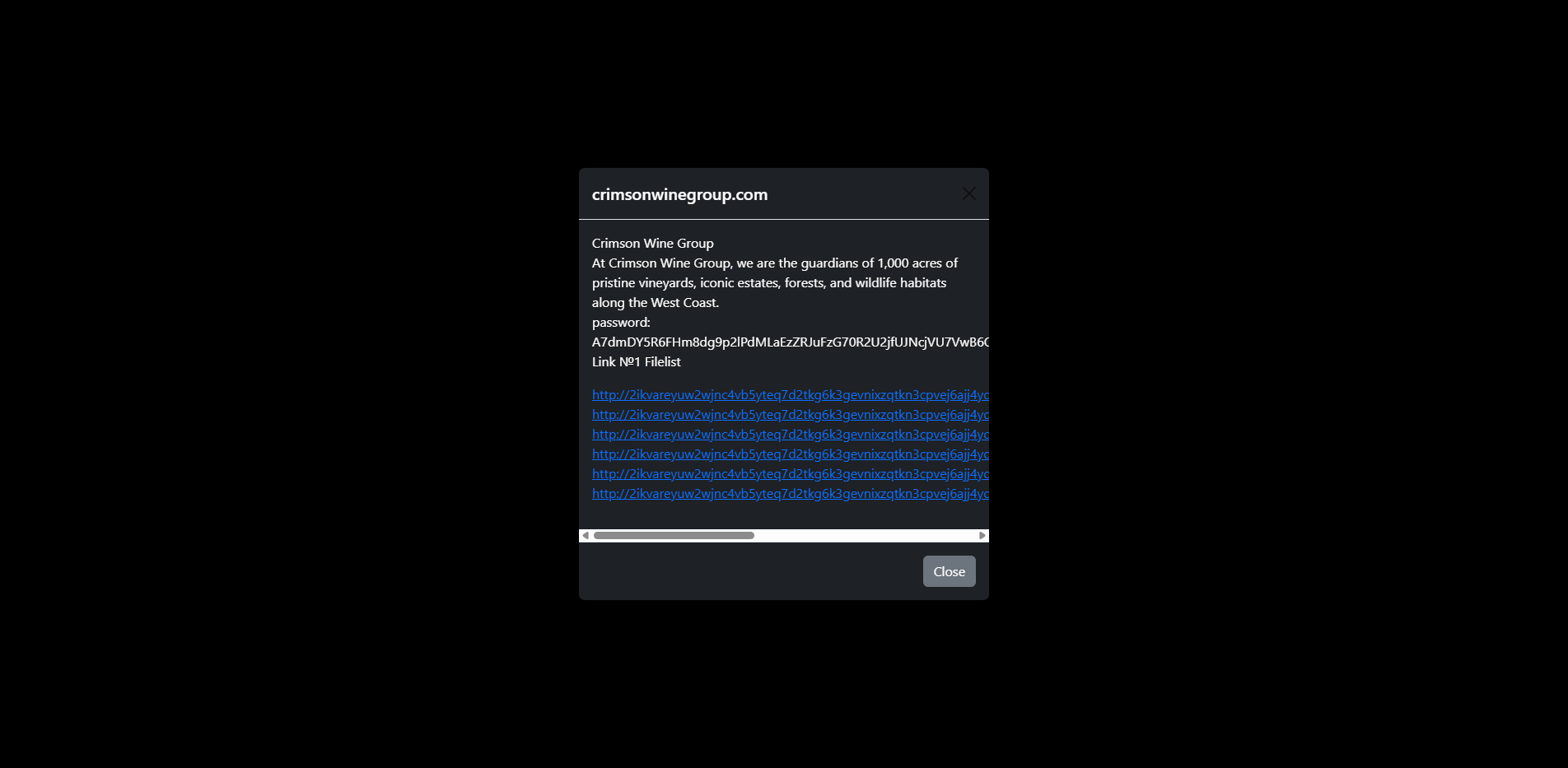
Task: Open the fifth onion link
Action: [x=791, y=474]
